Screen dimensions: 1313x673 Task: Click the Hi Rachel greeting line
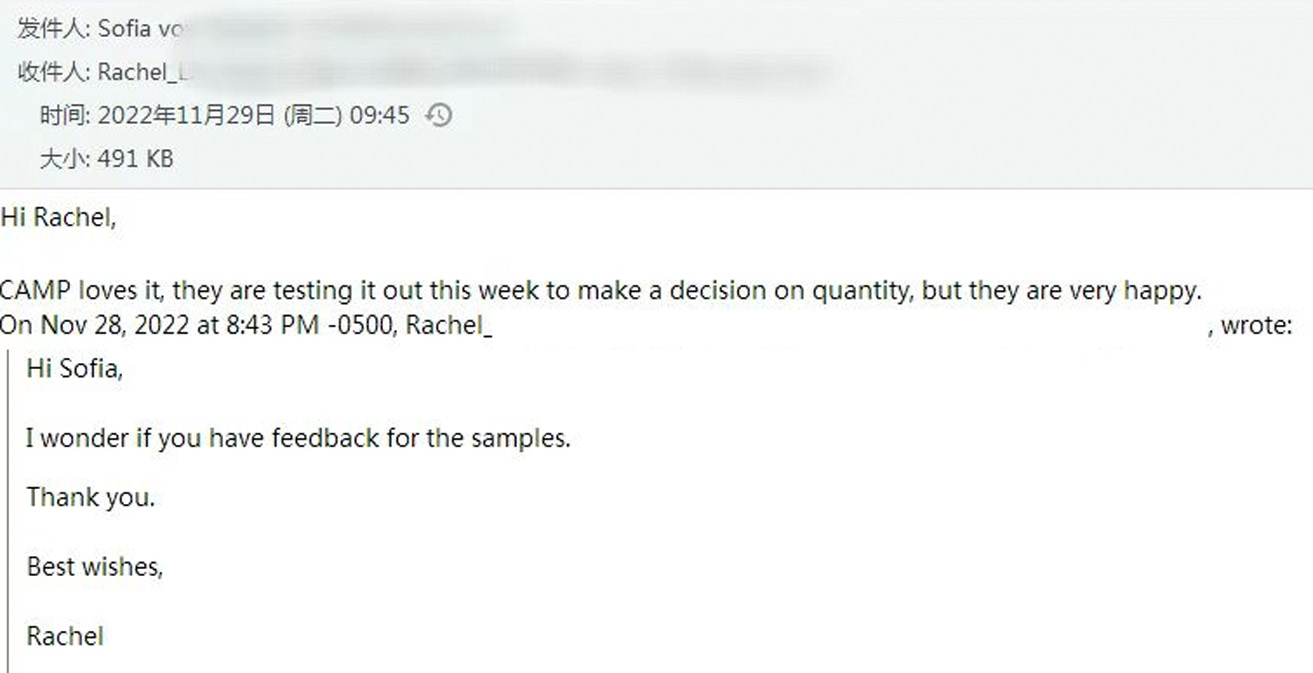point(58,218)
